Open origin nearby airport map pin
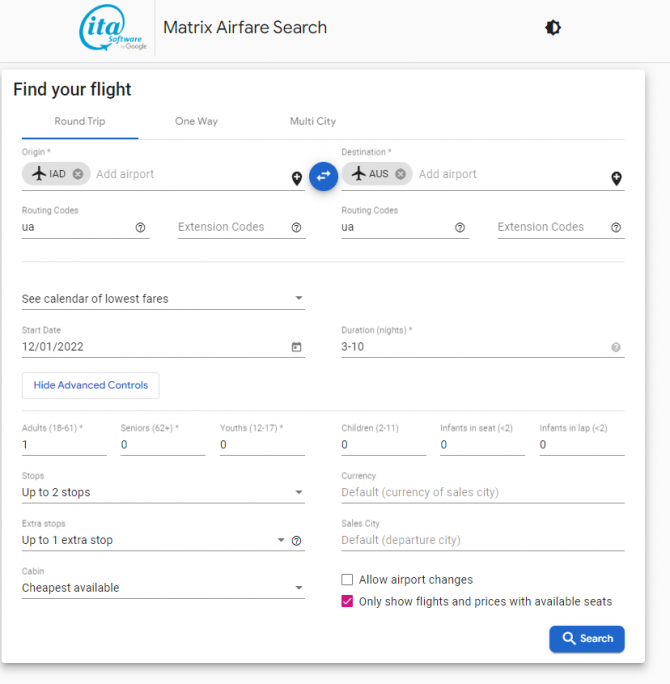Image resolution: width=670 pixels, height=684 pixels. click(x=297, y=178)
